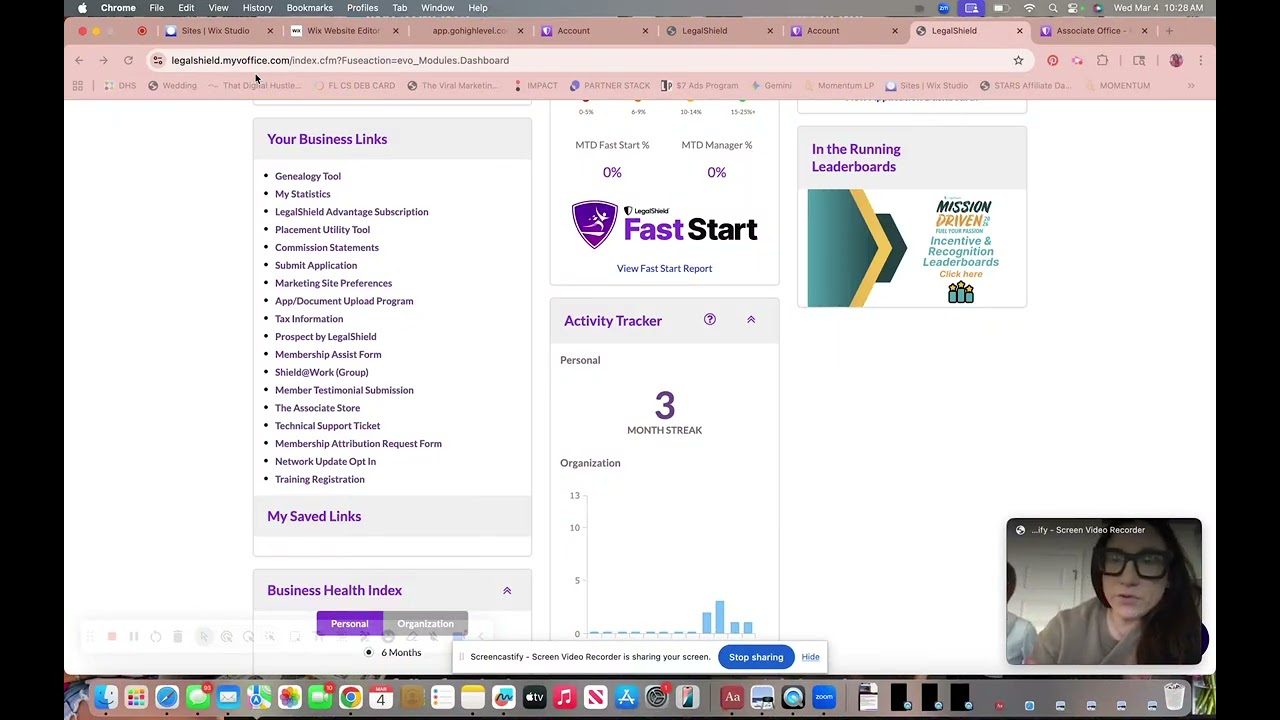Open the View Fast Start Report link

pos(664,268)
